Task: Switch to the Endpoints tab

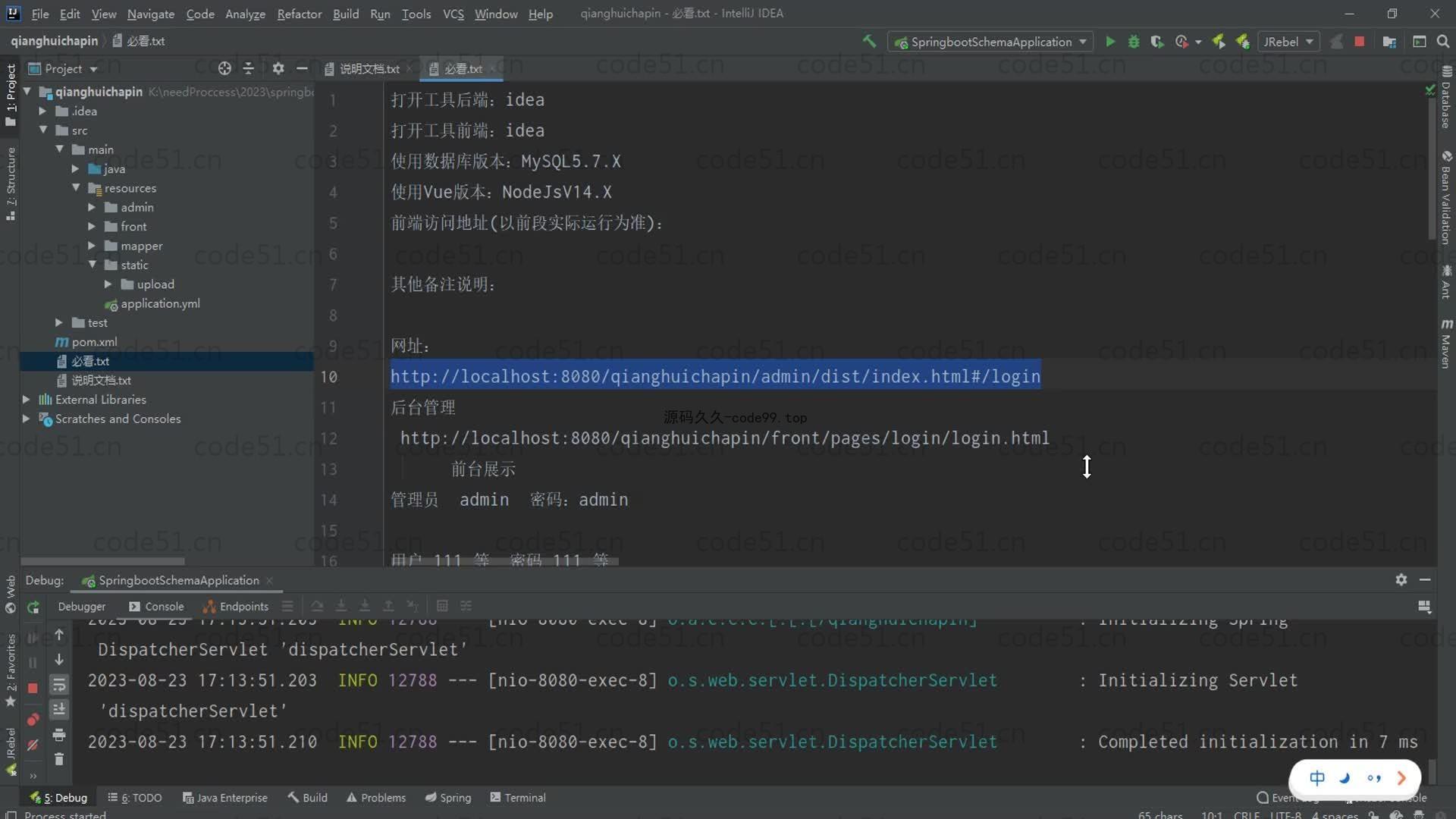Action: coord(236,607)
